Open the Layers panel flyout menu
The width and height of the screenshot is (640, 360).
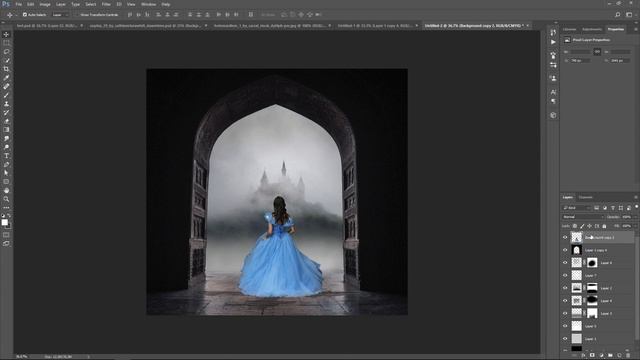[x=636, y=198]
